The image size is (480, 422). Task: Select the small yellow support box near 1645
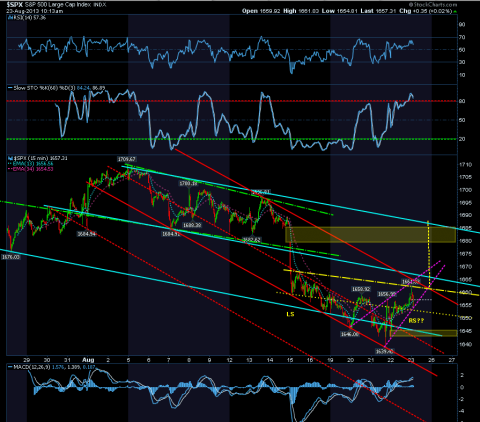[423, 333]
